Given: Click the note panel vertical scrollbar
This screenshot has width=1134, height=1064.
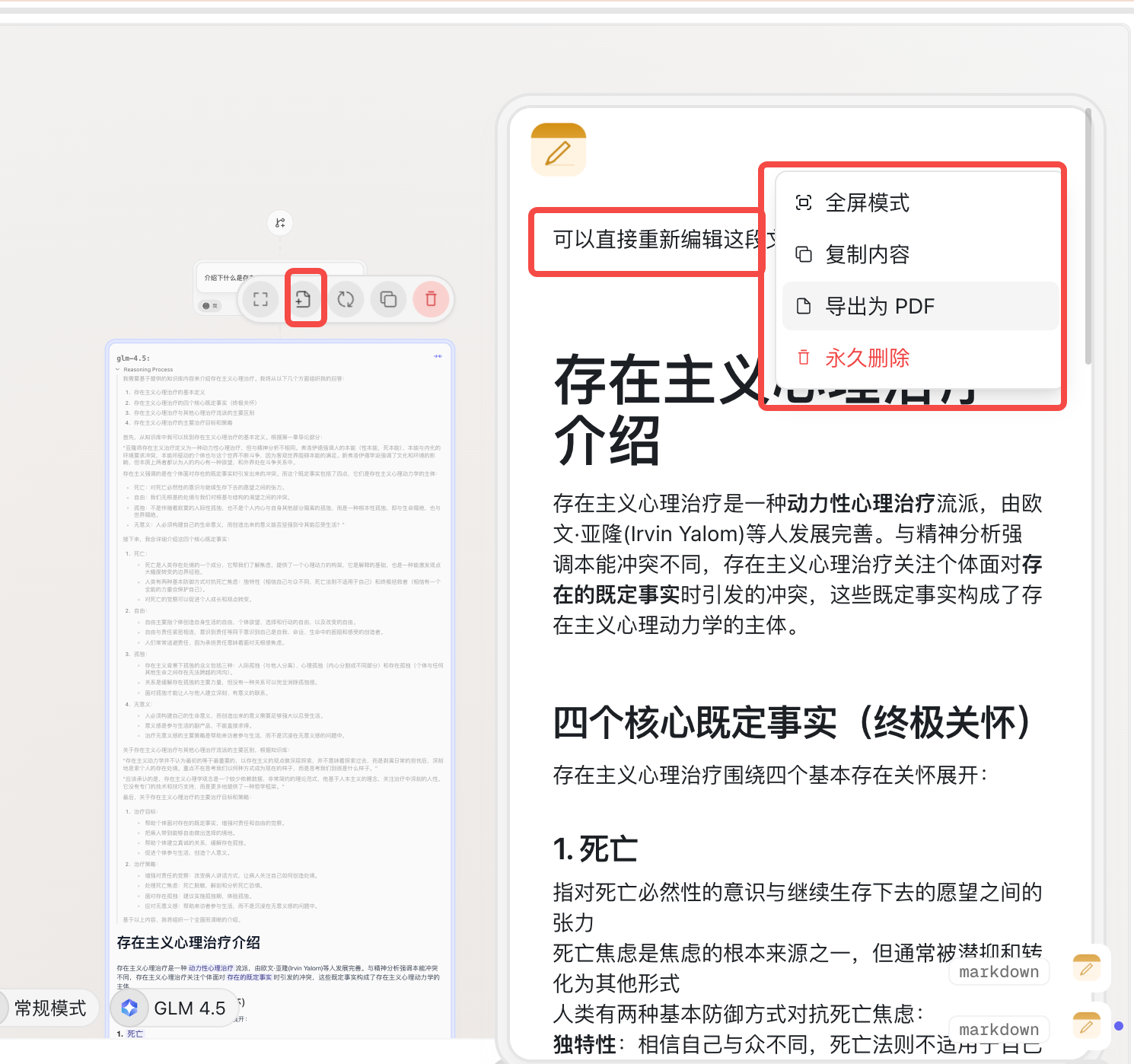Looking at the screenshot, I should [1088, 236].
